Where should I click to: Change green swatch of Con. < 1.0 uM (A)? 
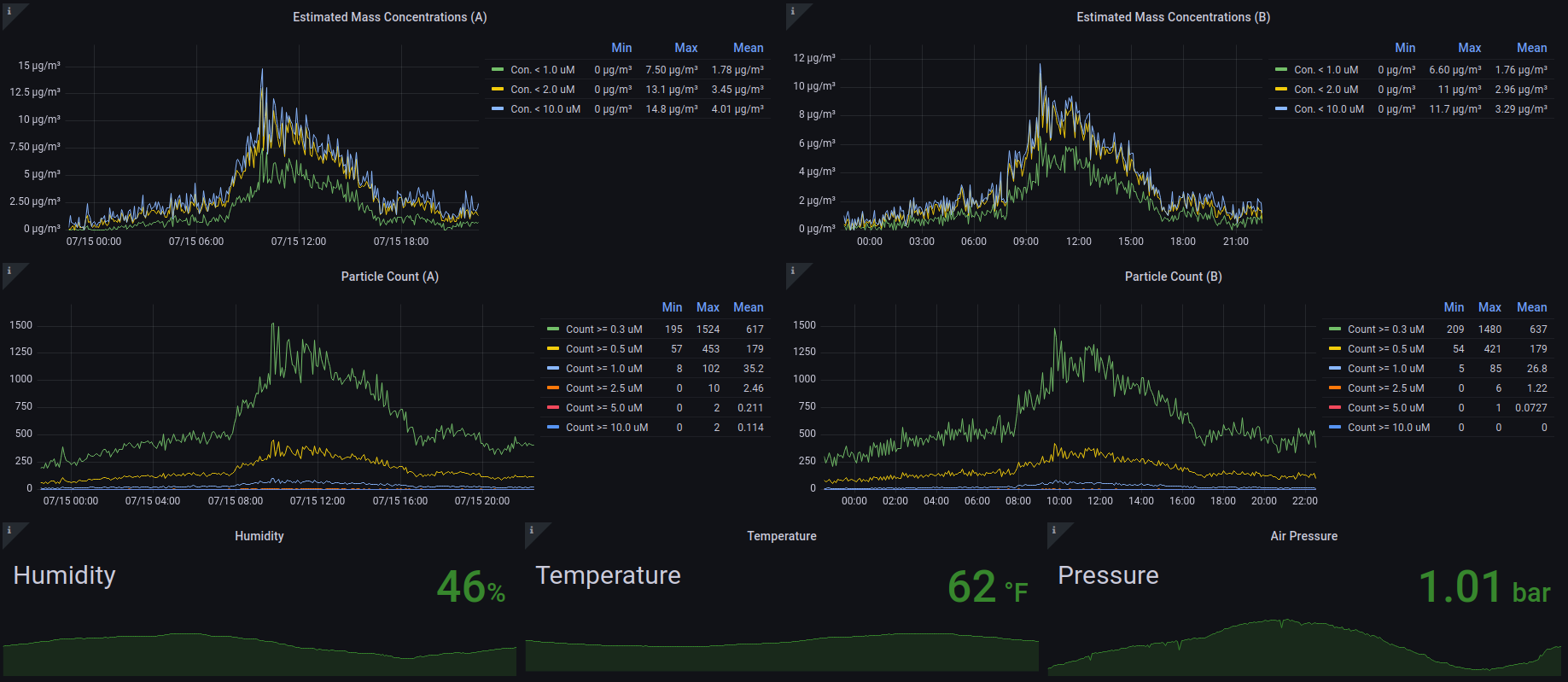pyautogui.click(x=498, y=70)
